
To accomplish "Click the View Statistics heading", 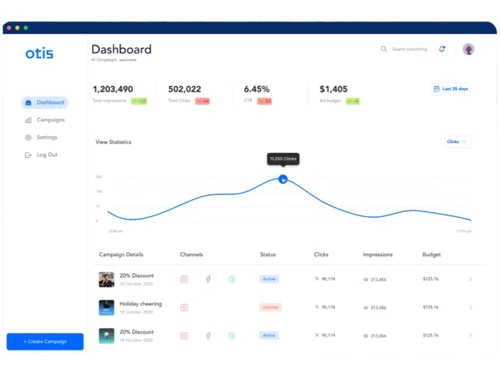I will [x=113, y=142].
